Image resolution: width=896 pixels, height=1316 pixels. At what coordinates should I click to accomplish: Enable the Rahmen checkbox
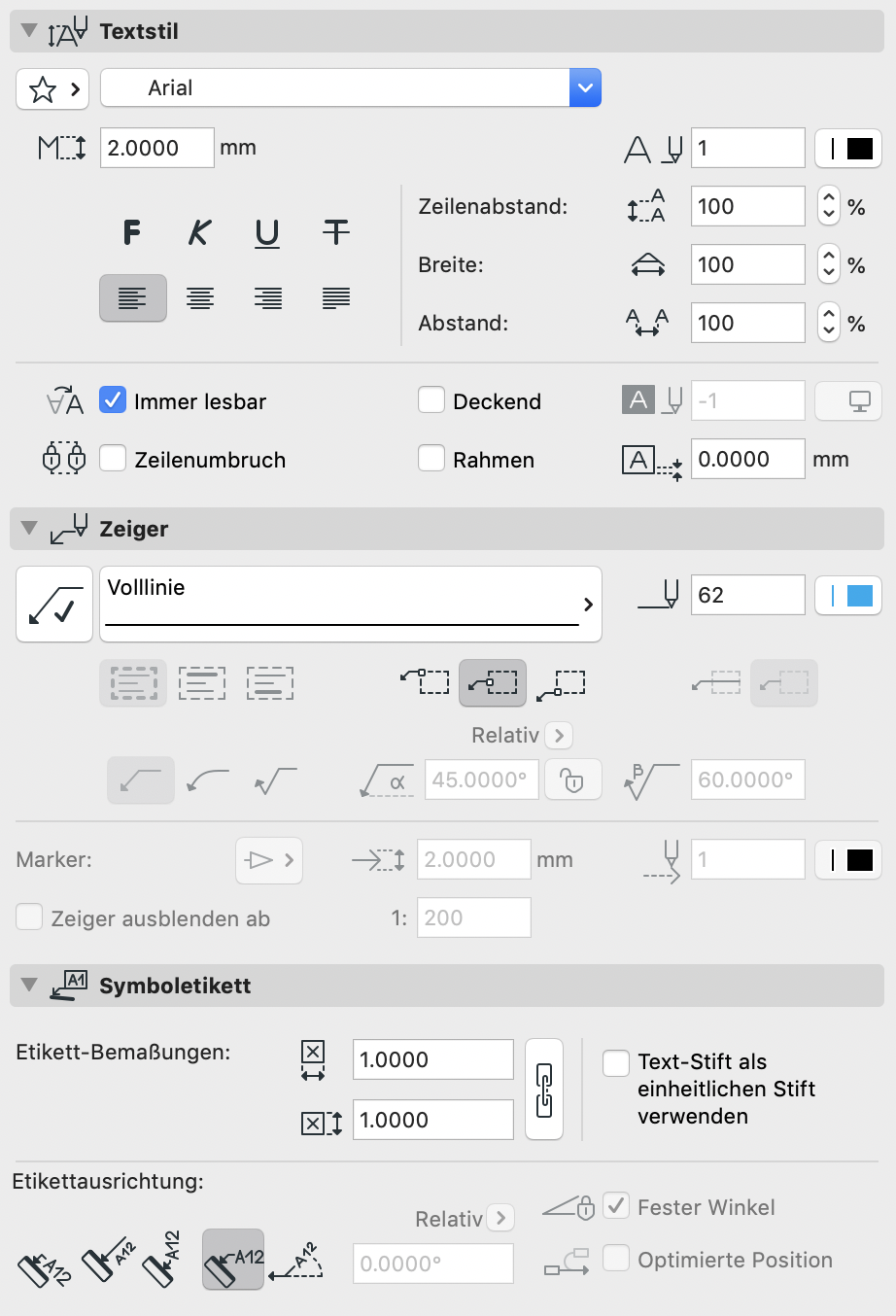point(431,459)
